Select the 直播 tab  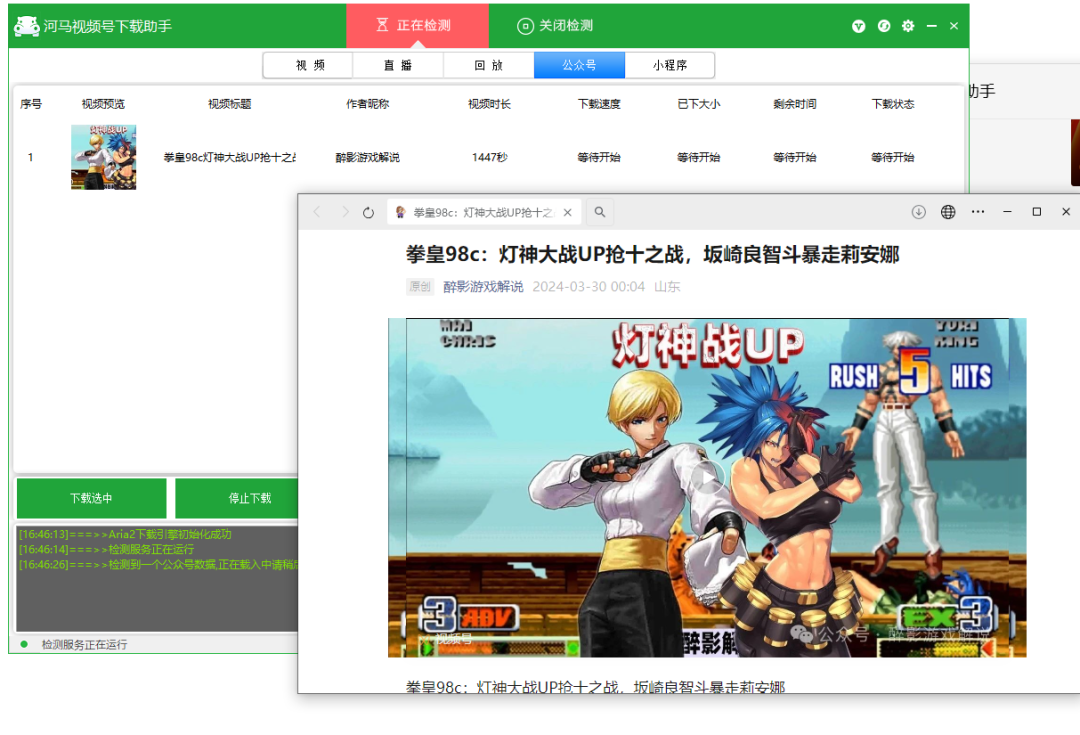(398, 64)
